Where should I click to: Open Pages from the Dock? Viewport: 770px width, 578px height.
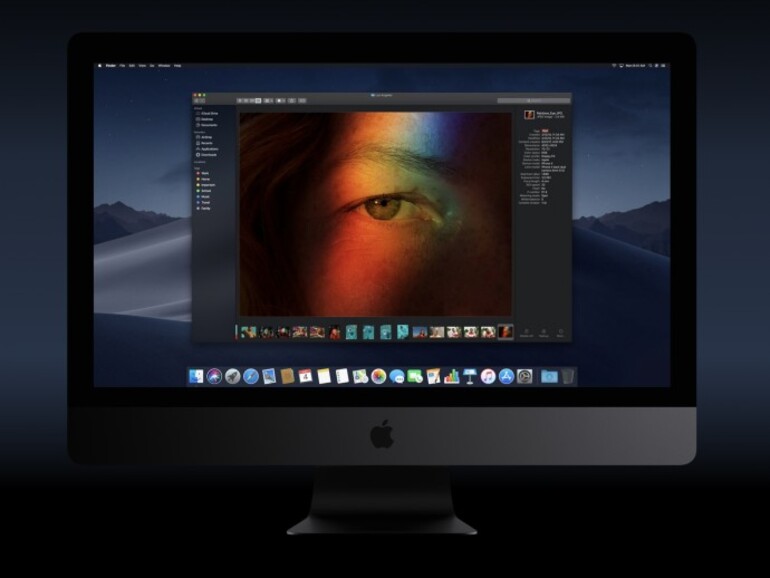tap(433, 377)
